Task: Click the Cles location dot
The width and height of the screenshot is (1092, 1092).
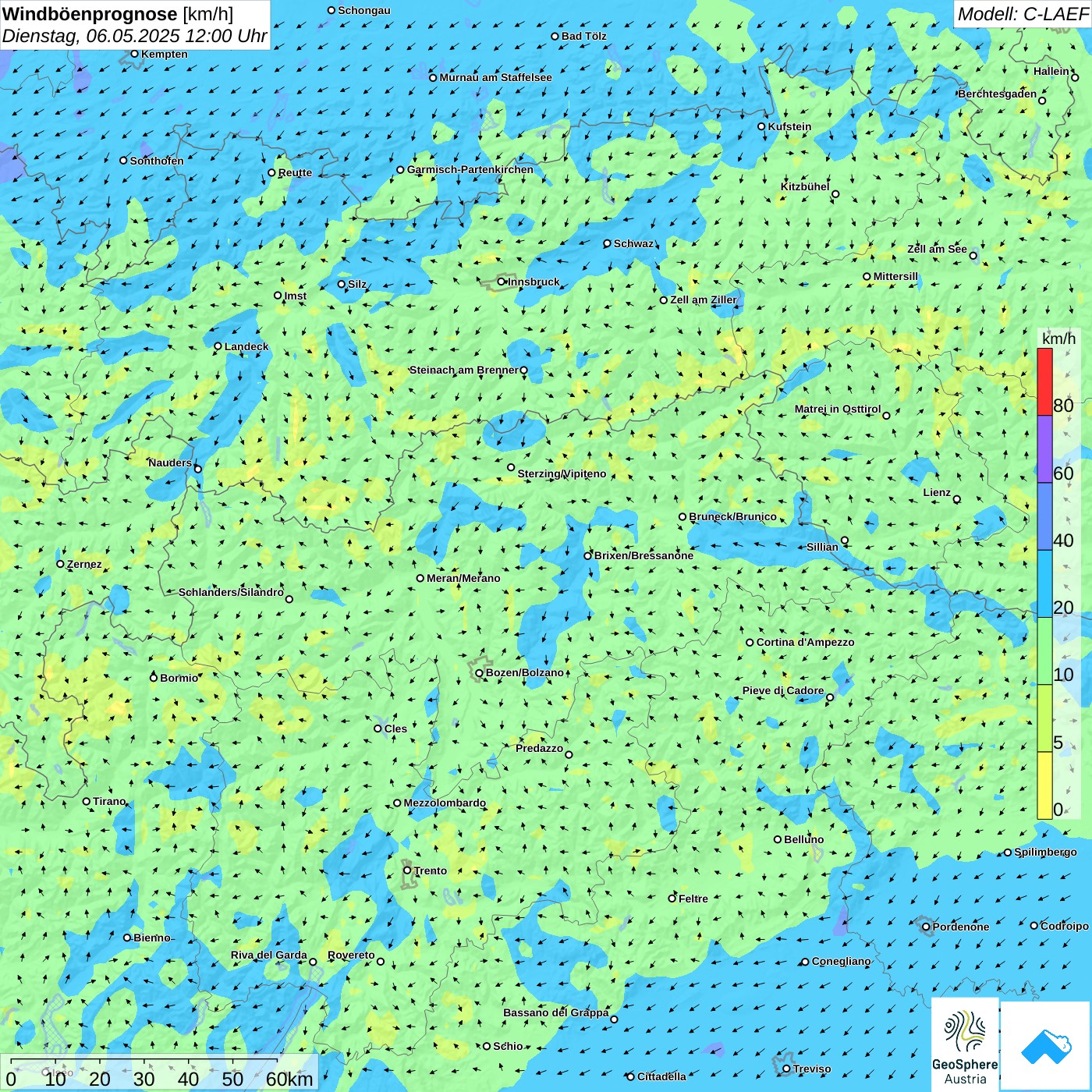Action: pos(378,729)
